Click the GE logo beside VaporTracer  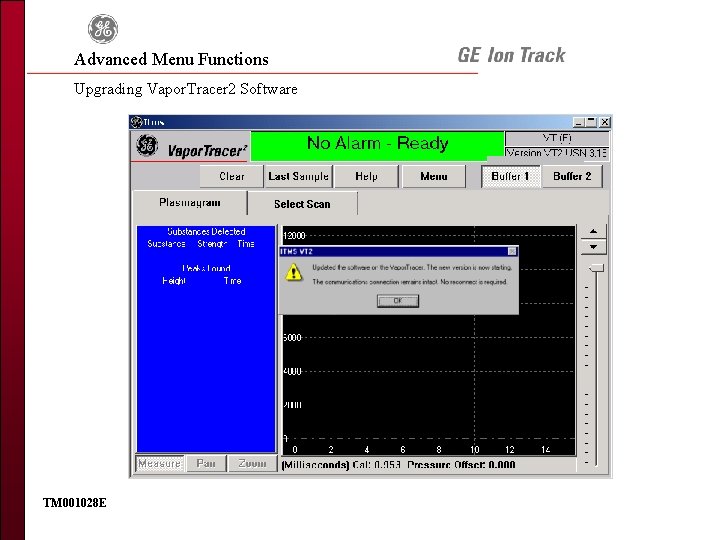pyautogui.click(x=147, y=146)
